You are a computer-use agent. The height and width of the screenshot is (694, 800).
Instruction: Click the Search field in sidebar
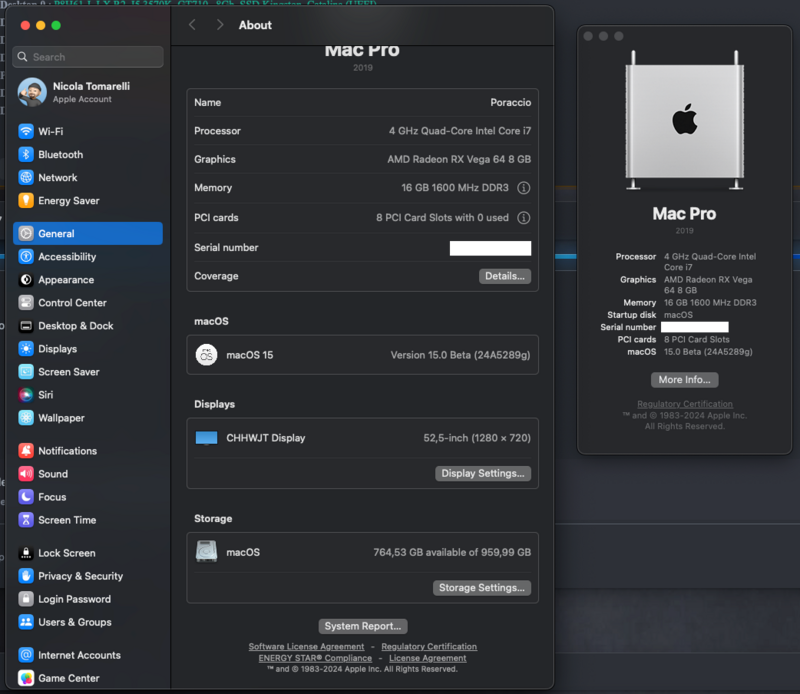(x=89, y=57)
